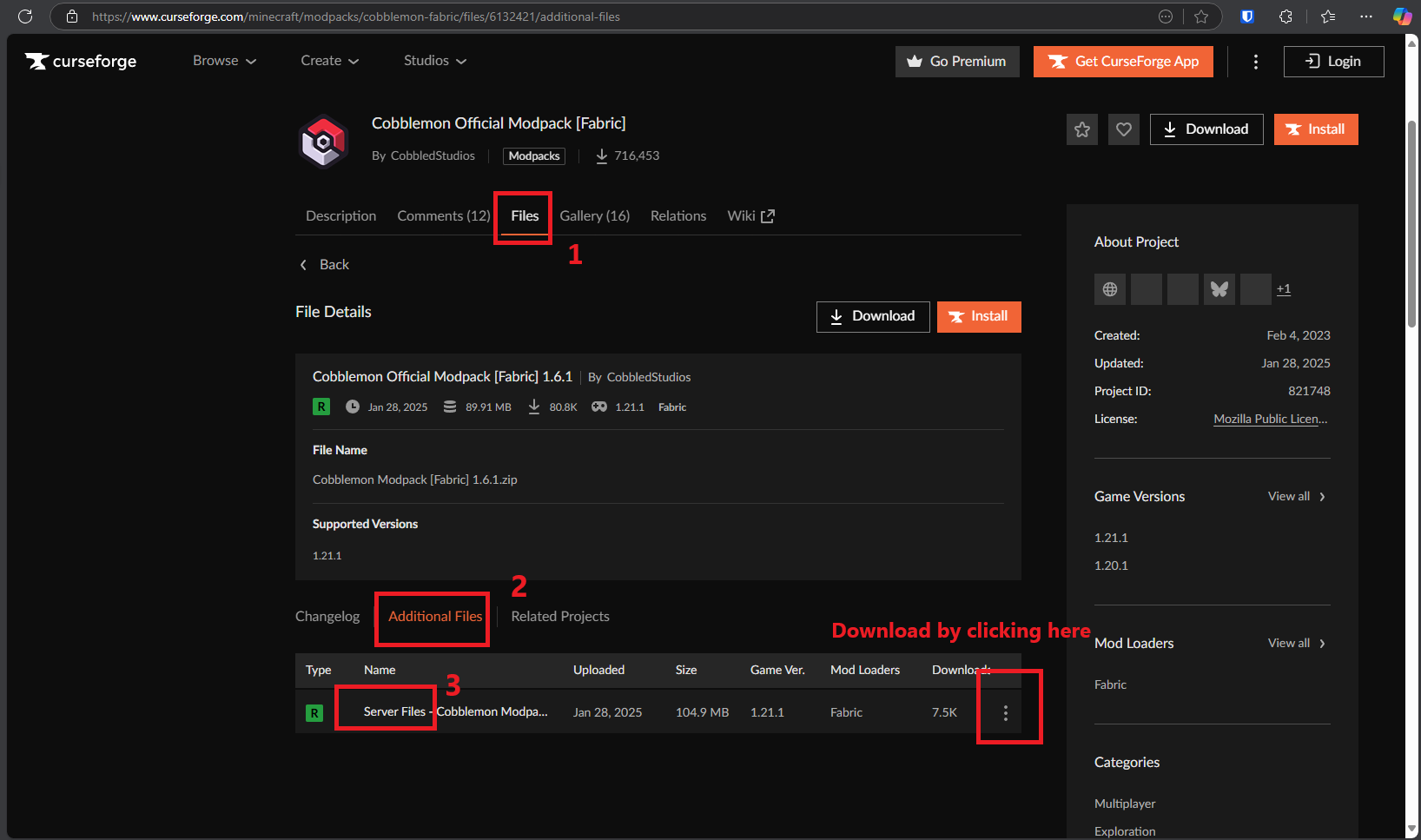Open the Relations tab
Image resolution: width=1421 pixels, height=840 pixels.
pos(678,216)
